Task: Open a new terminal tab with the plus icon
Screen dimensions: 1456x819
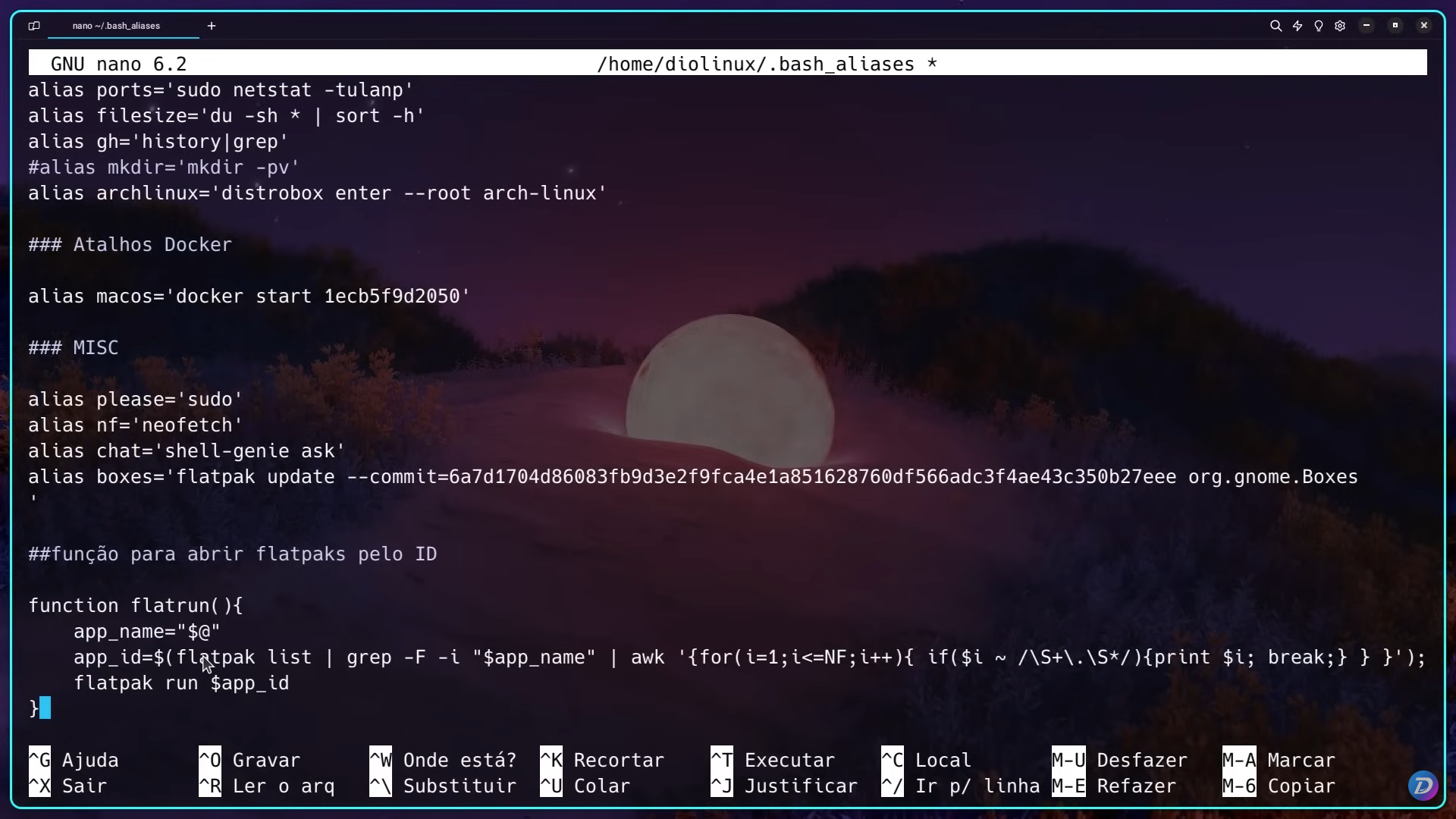Action: [211, 25]
